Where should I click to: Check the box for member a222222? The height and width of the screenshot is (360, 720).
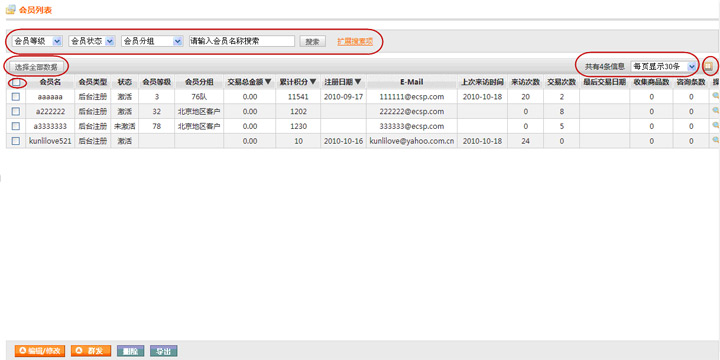click(x=16, y=112)
